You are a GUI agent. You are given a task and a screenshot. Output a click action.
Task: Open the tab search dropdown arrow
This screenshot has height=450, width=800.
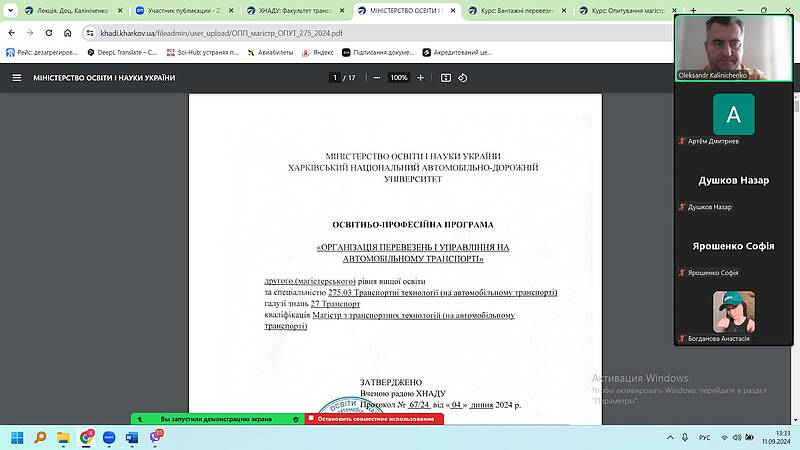tap(10, 10)
